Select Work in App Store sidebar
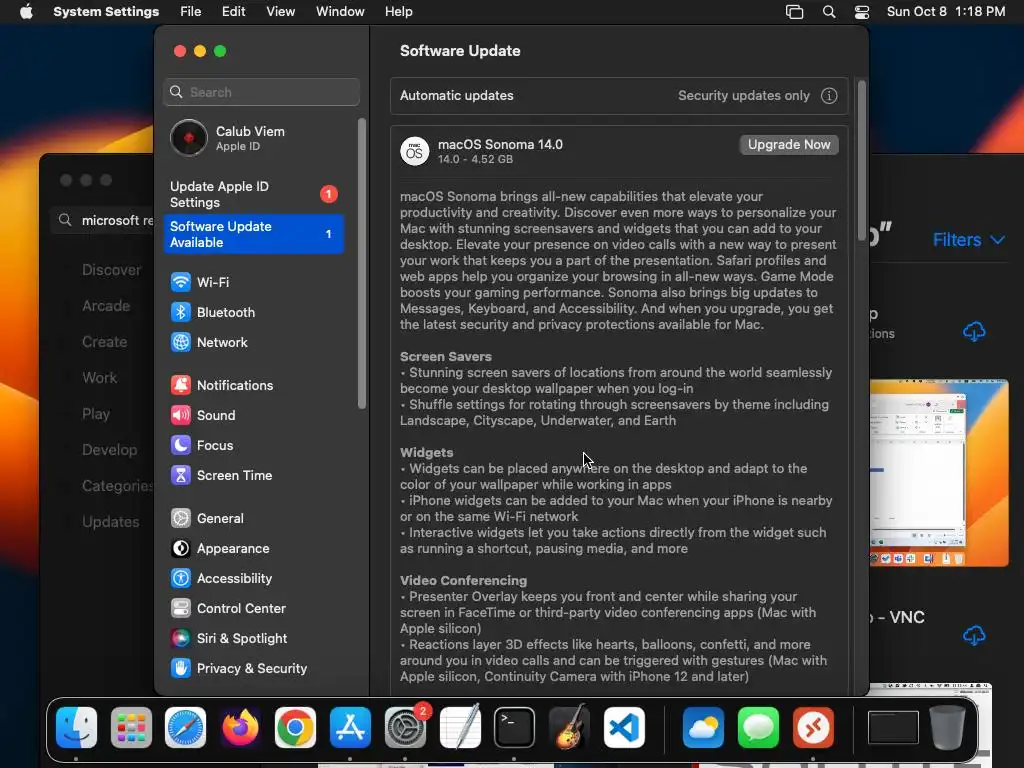The height and width of the screenshot is (768, 1024). pyautogui.click(x=99, y=378)
